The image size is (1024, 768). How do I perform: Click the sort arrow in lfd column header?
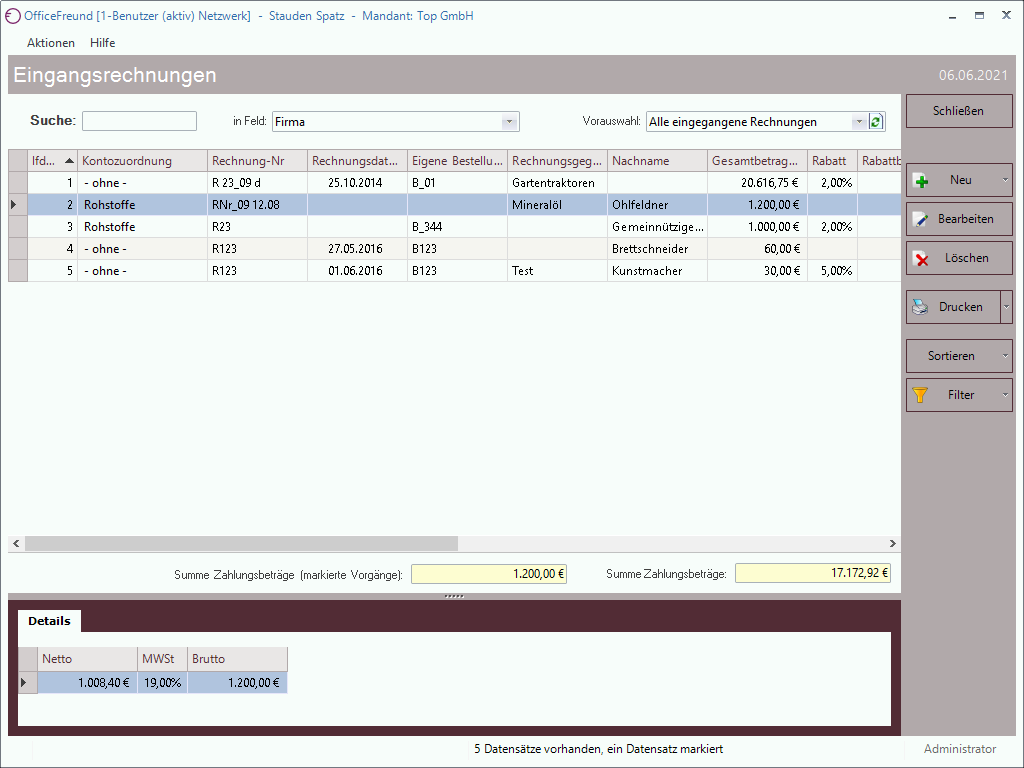[x=69, y=161]
